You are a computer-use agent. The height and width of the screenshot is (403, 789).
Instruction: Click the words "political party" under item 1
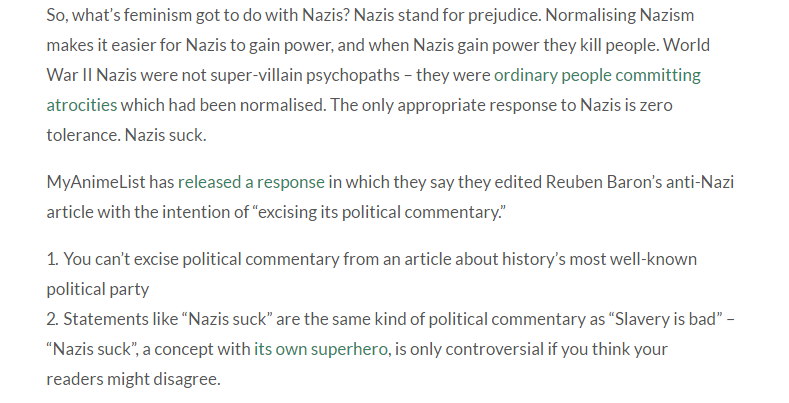[x=98, y=289]
